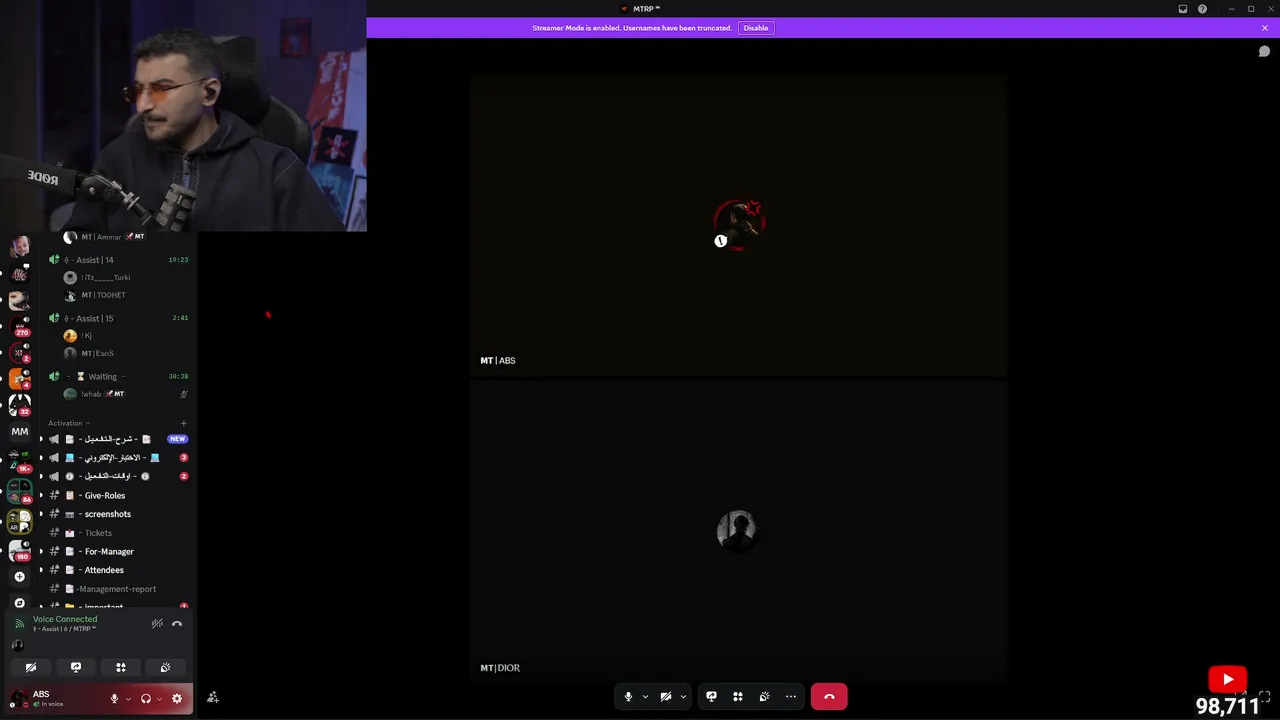Dismiss the Streamer Mode banner
1280x720 pixels.
(x=1265, y=28)
